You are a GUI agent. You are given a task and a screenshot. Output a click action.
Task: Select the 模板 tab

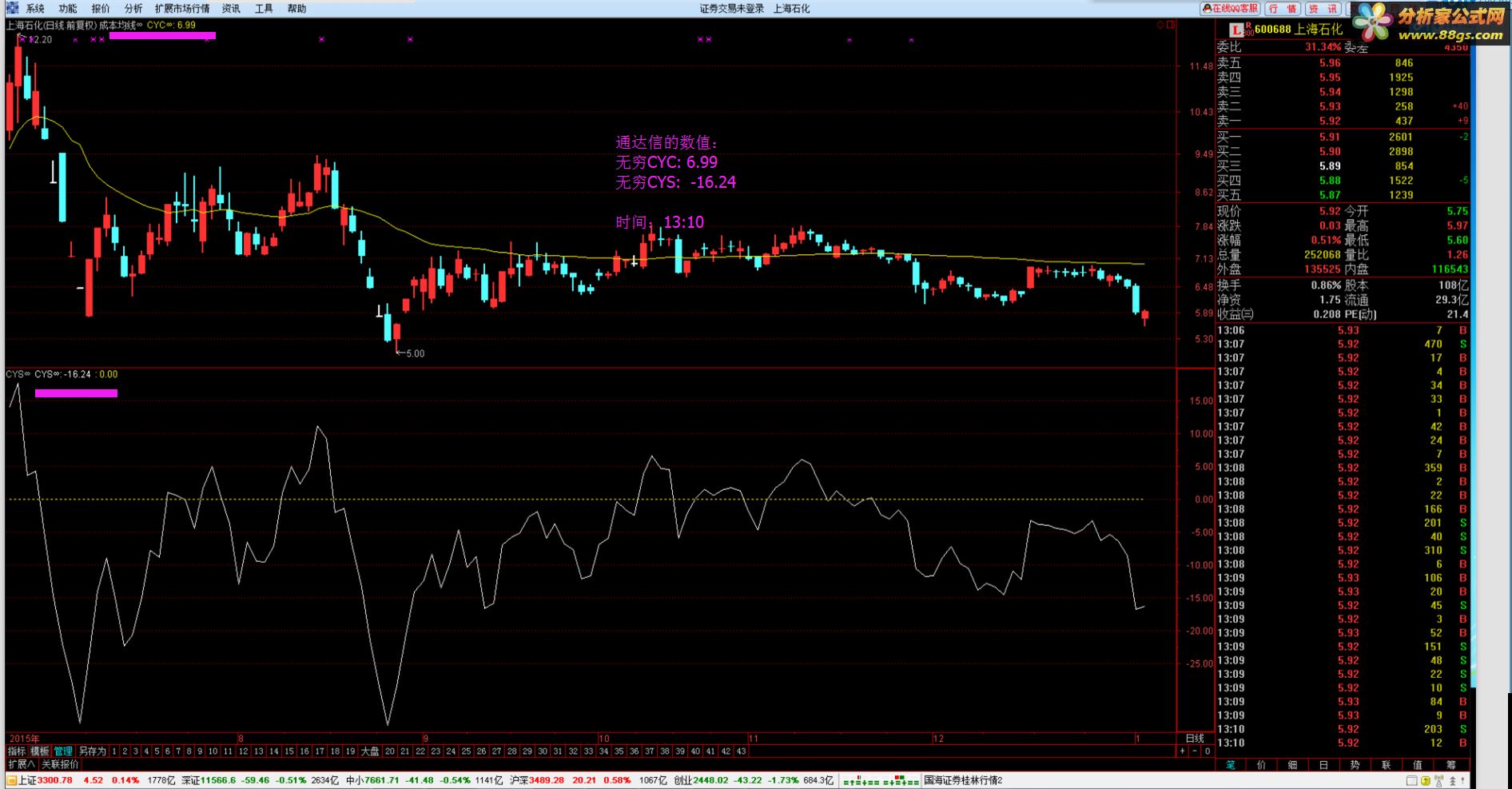point(40,751)
